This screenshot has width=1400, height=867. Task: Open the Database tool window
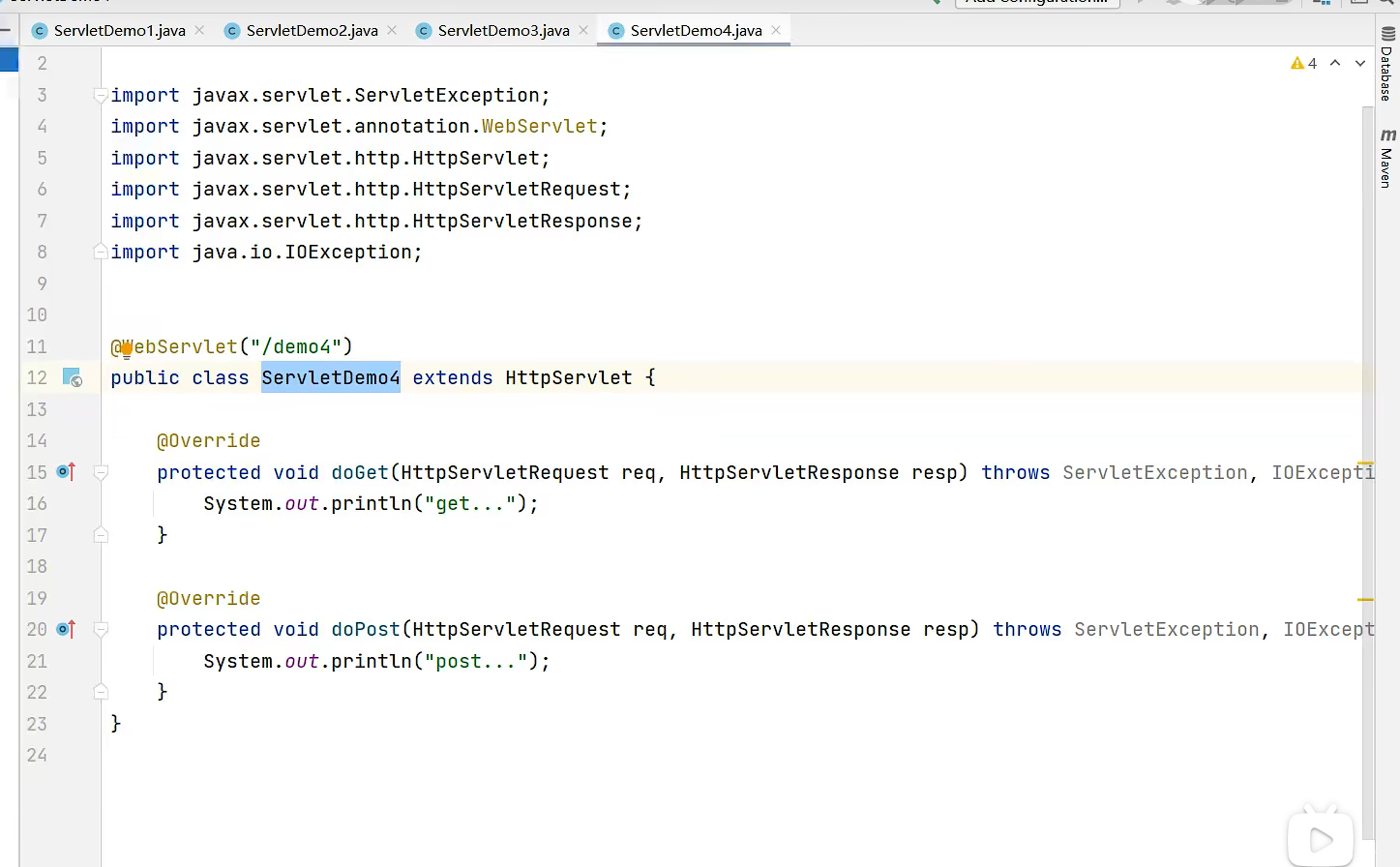pos(1387,65)
